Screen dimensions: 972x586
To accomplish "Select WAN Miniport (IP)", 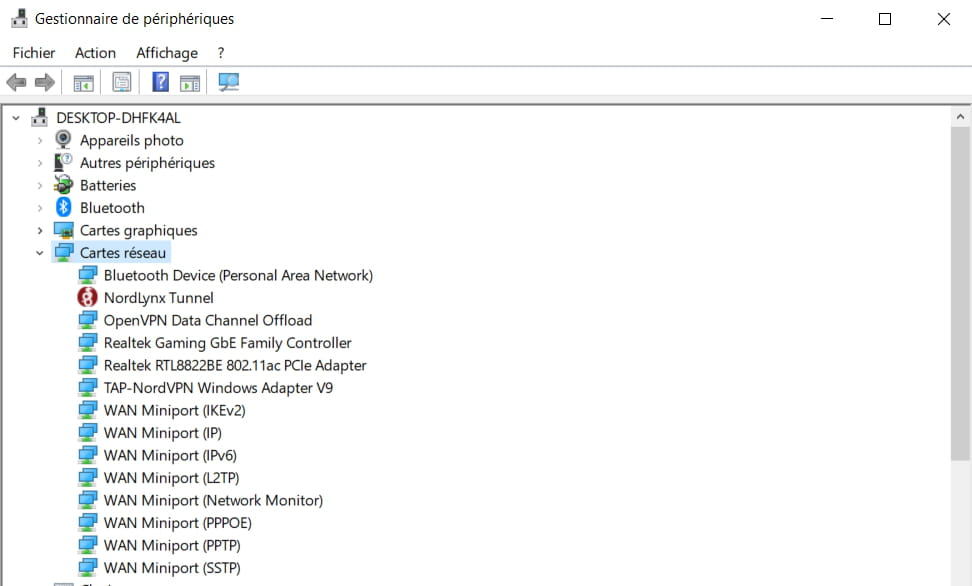I will click(162, 433).
